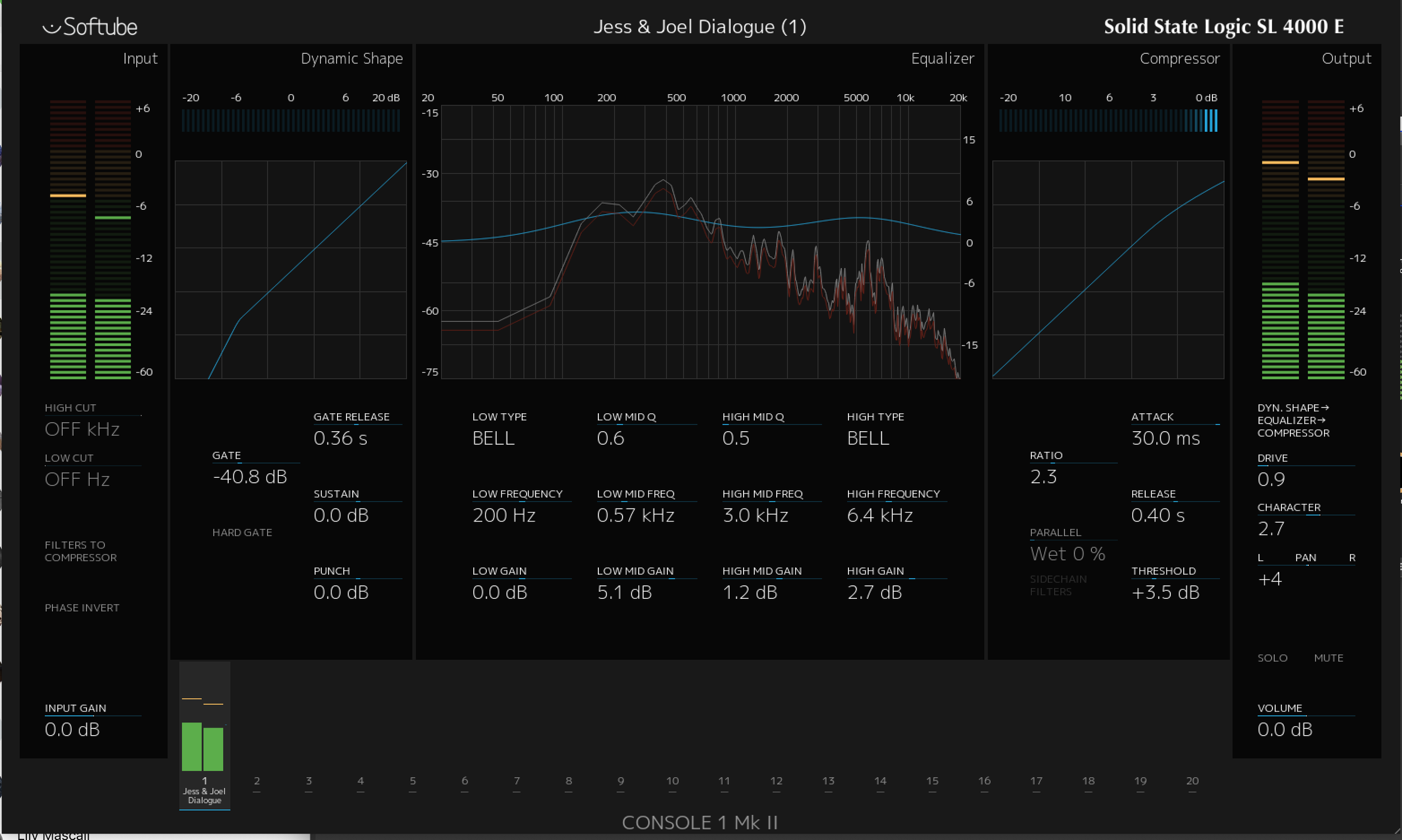
Task: Click the compressor gain reduction meter
Action: pos(1108,121)
